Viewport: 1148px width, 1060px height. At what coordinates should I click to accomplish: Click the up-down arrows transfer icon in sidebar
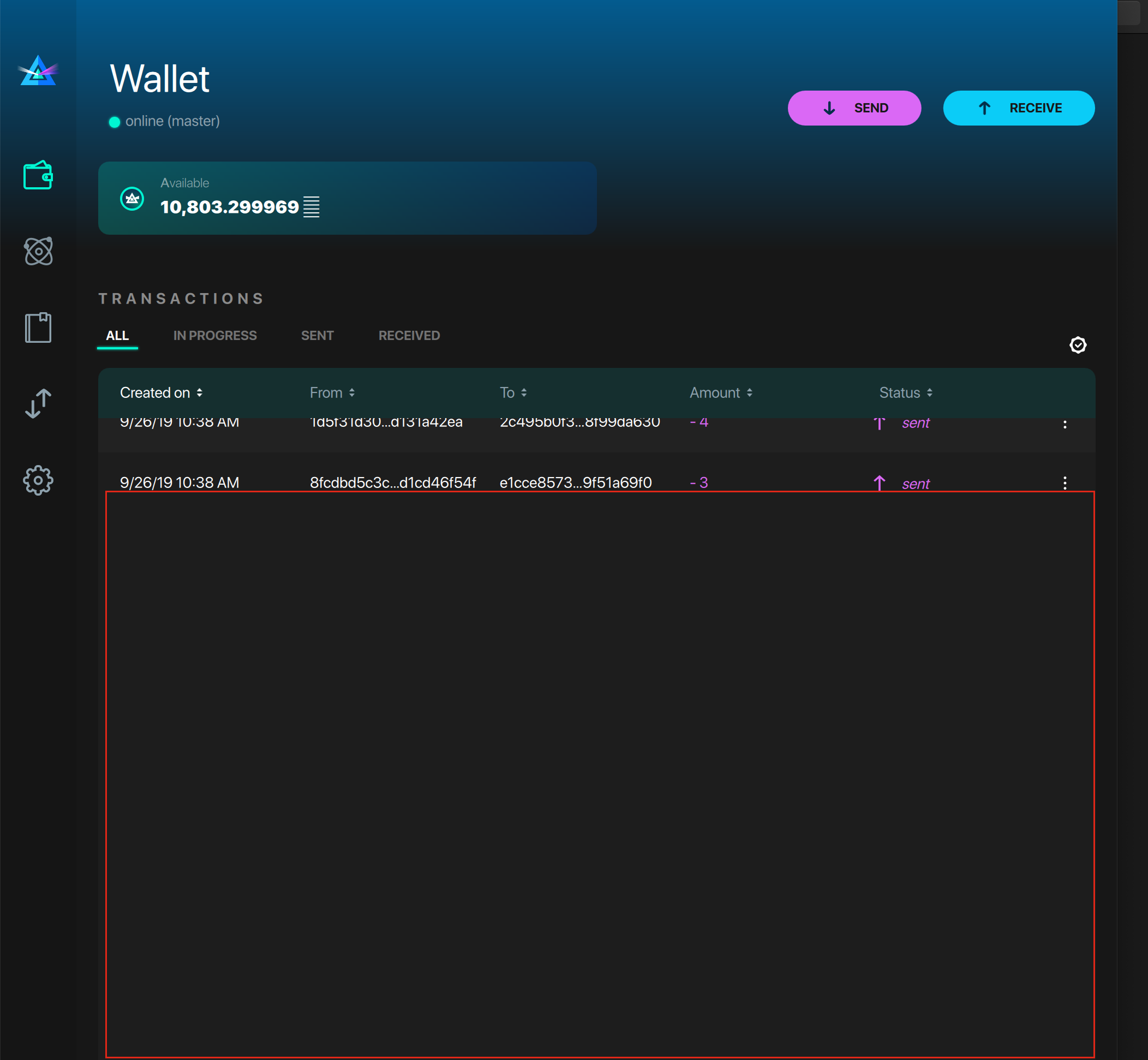(38, 403)
